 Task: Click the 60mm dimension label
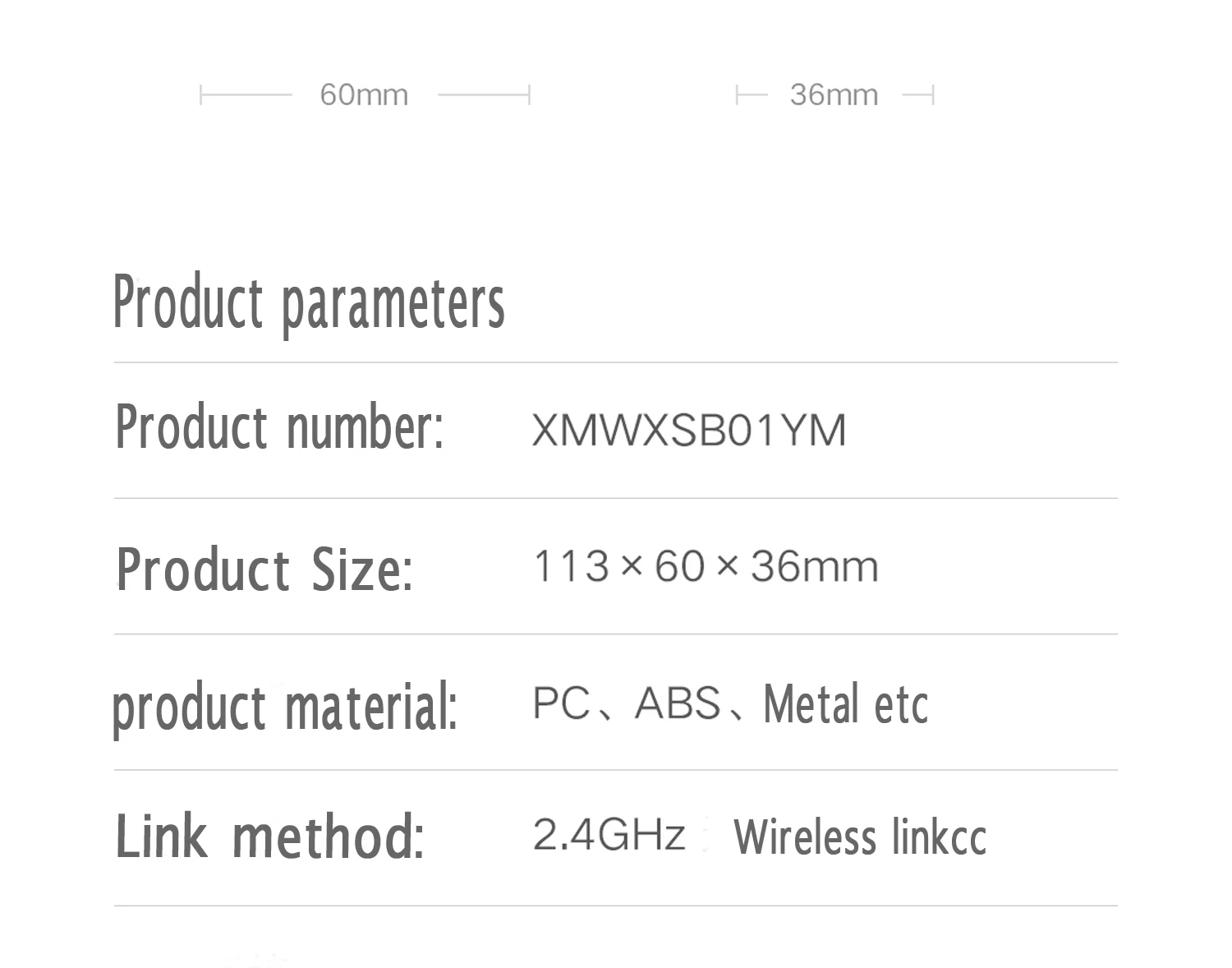tap(364, 95)
